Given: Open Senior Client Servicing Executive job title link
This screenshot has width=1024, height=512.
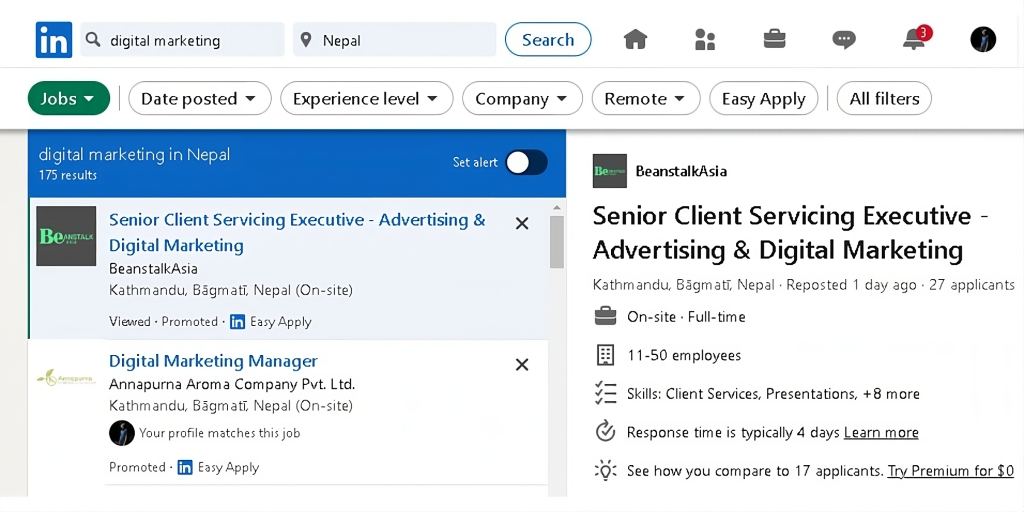Looking at the screenshot, I should tap(297, 232).
